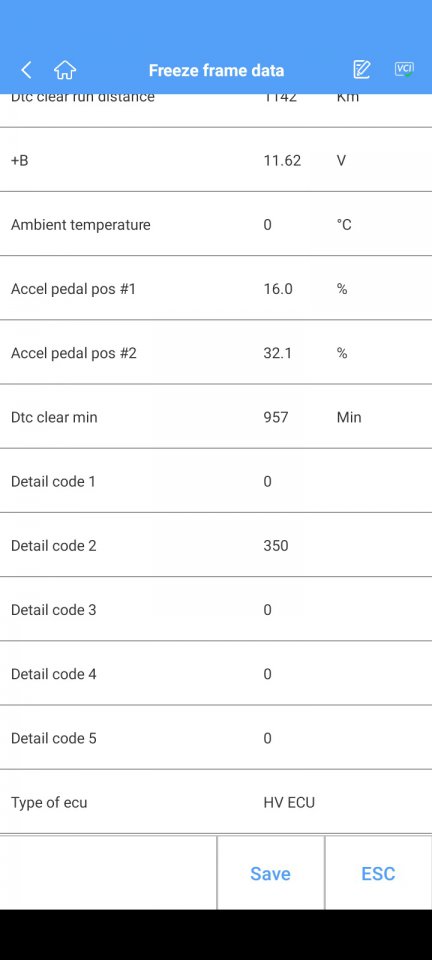Viewport: 432px width, 960px height.
Task: Tap the Accel pedal pos #1 row
Action: click(x=216, y=289)
